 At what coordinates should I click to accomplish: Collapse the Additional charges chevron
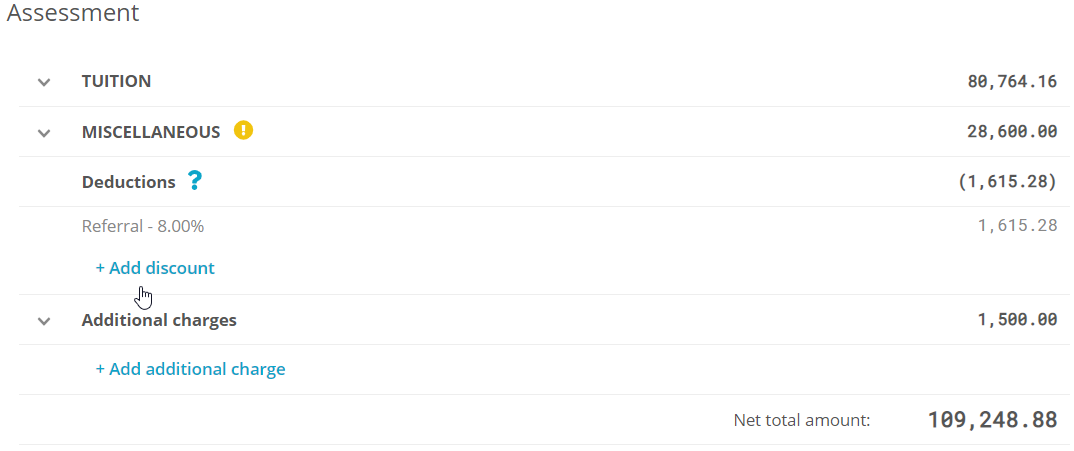(x=44, y=321)
